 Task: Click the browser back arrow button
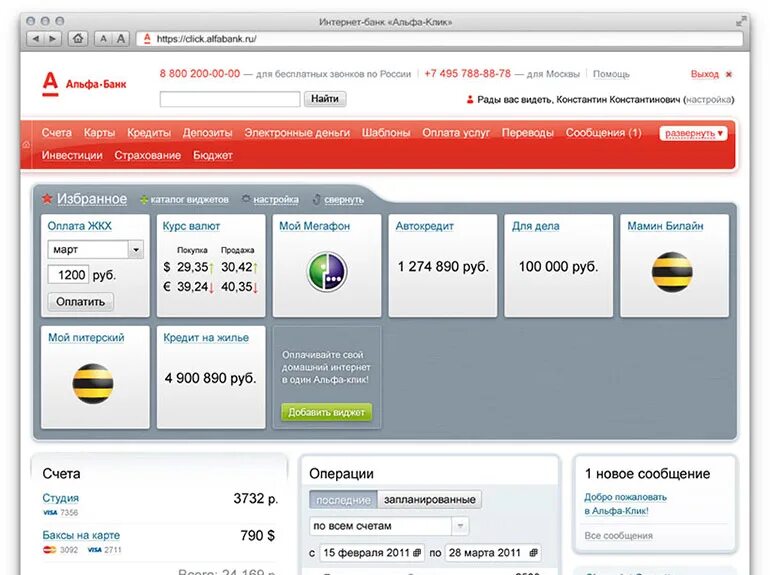[x=35, y=38]
